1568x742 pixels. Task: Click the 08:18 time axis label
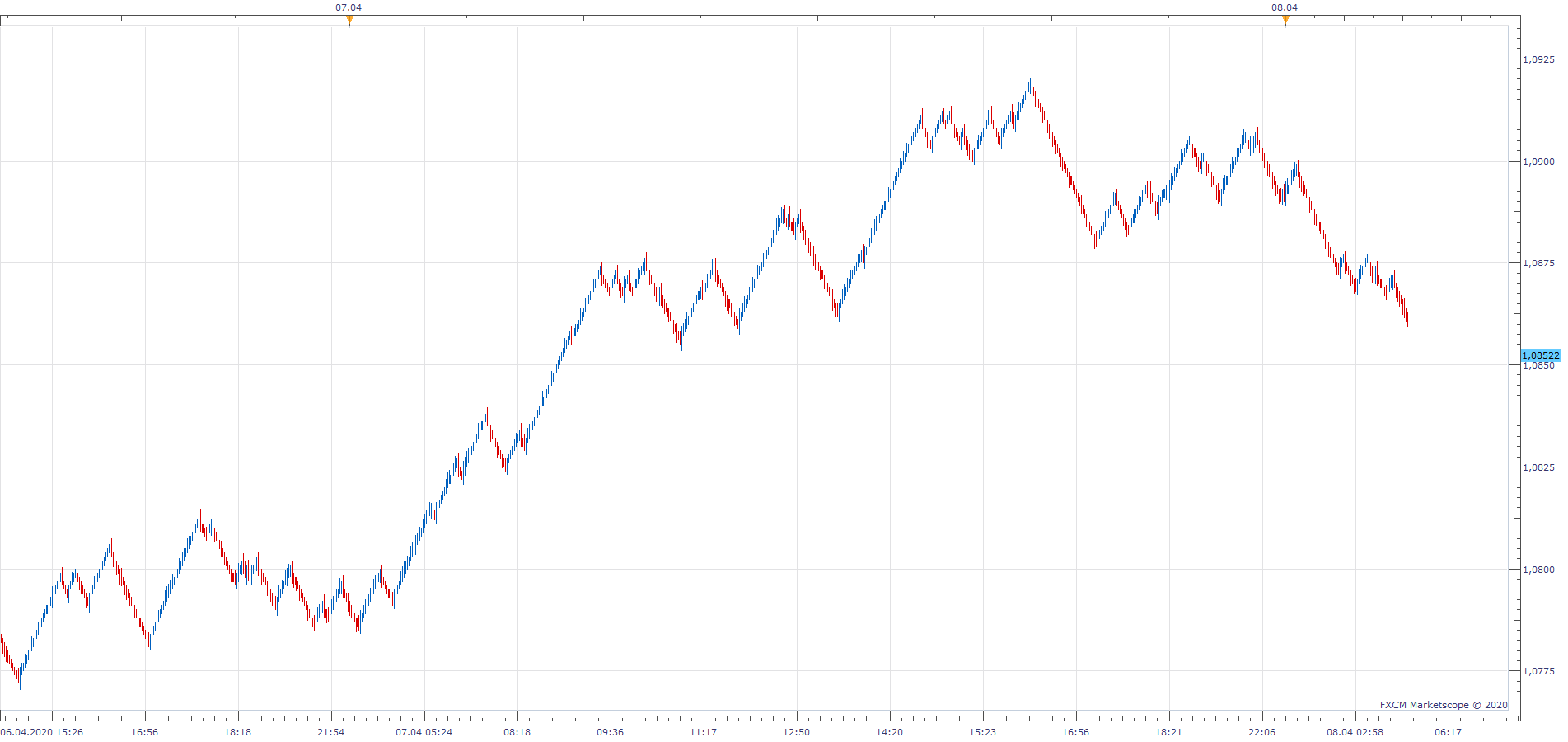pyautogui.click(x=517, y=732)
